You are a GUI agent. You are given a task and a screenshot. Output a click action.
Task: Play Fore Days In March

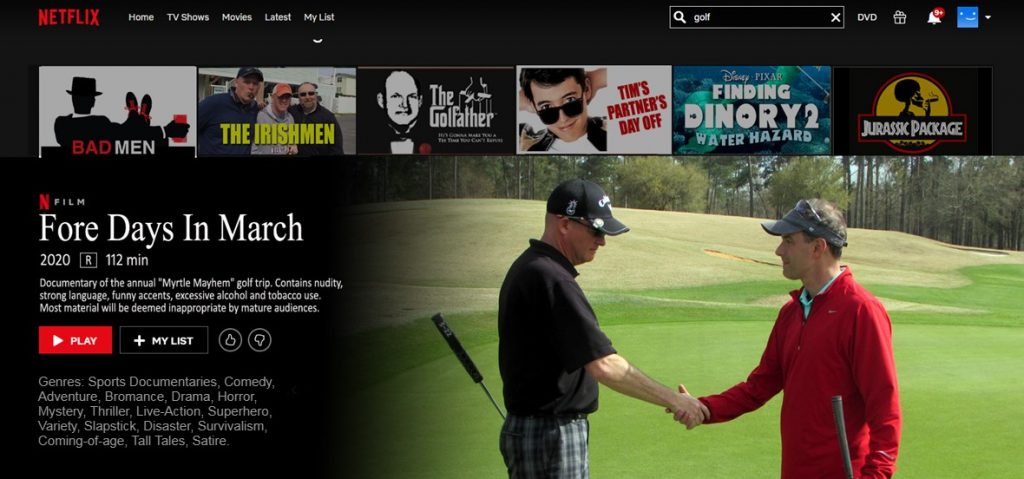(x=75, y=340)
